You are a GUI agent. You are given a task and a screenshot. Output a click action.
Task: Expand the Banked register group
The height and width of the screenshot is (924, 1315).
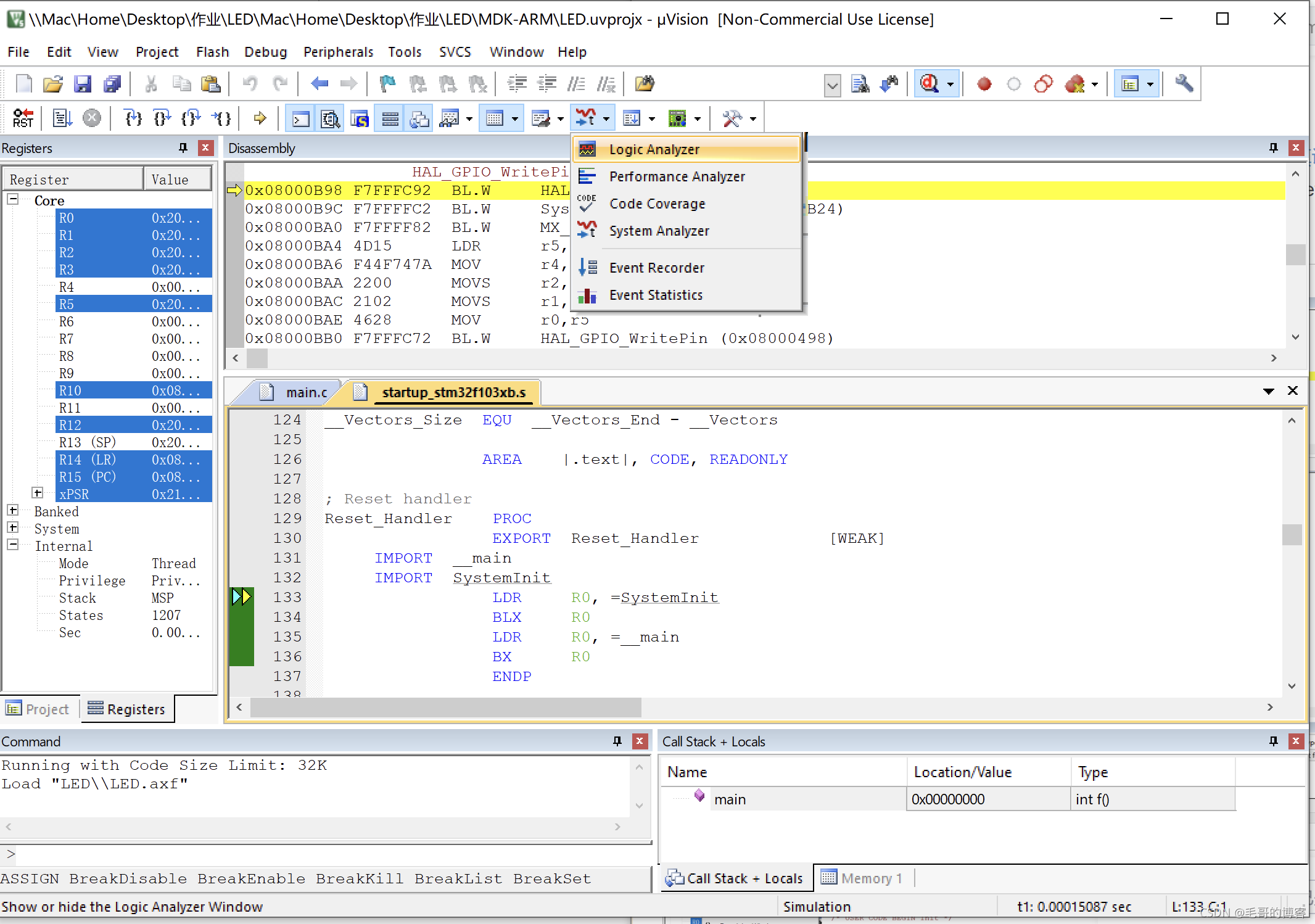pos(13,511)
